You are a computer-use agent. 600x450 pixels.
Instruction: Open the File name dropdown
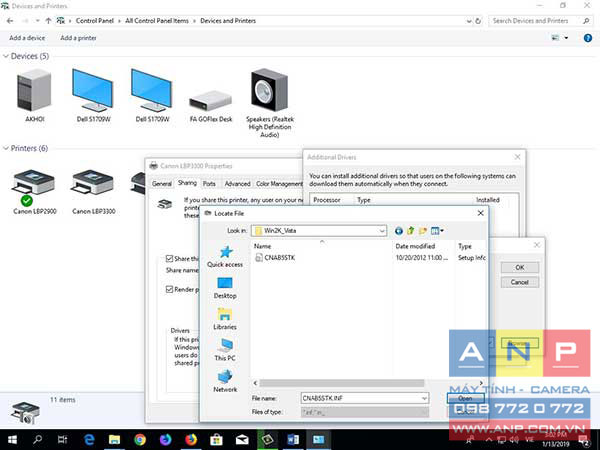(424, 398)
